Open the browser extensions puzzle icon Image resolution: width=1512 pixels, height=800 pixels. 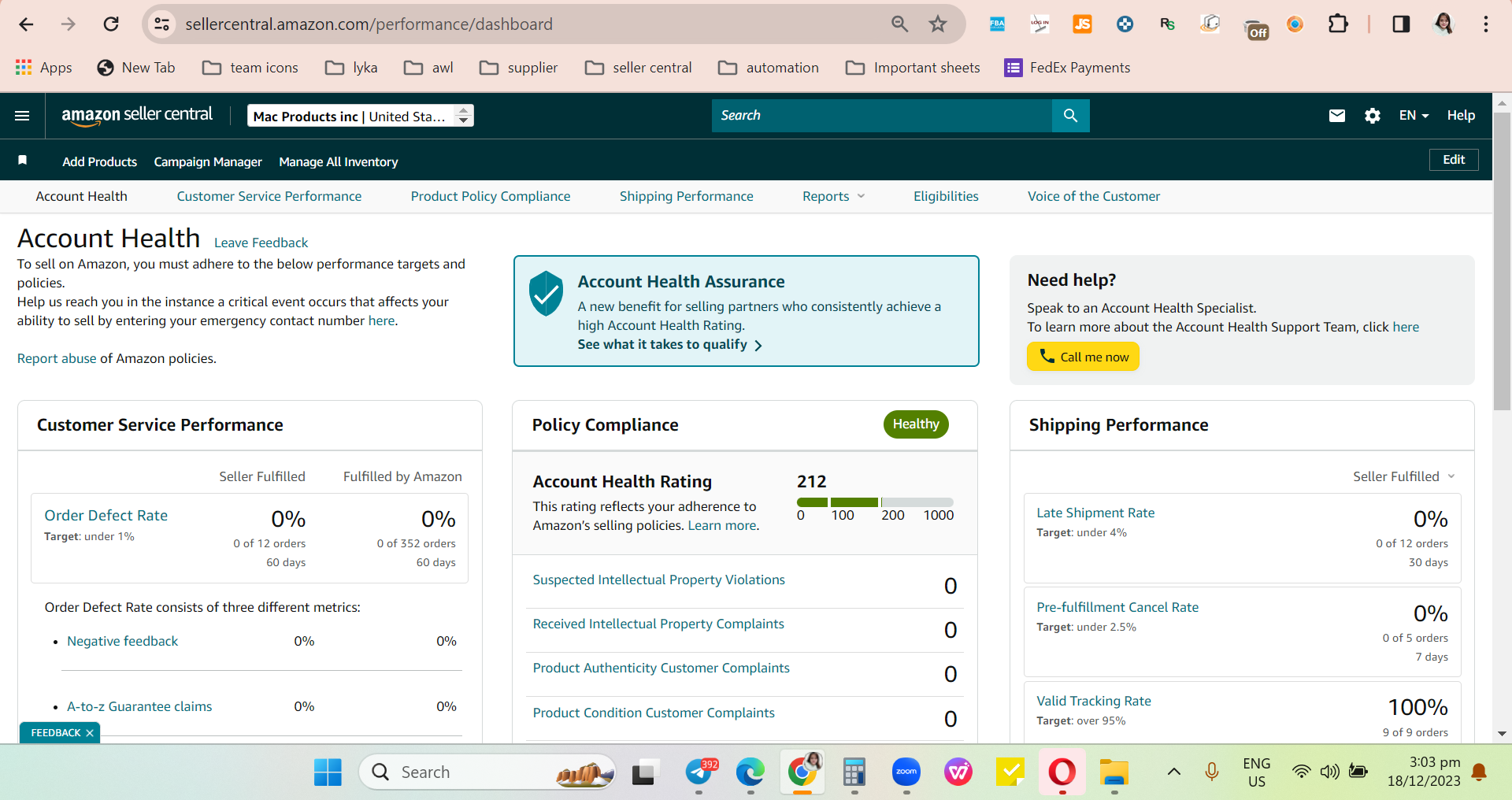(x=1338, y=24)
